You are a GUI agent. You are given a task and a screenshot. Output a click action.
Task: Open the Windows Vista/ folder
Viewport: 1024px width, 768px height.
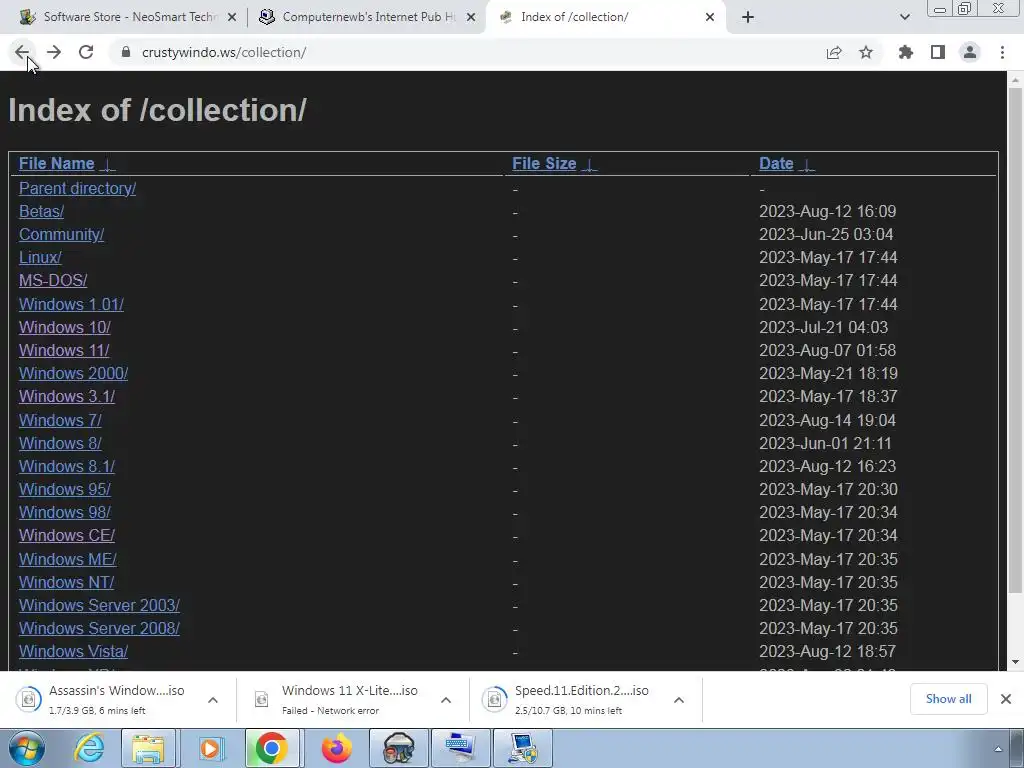point(73,651)
